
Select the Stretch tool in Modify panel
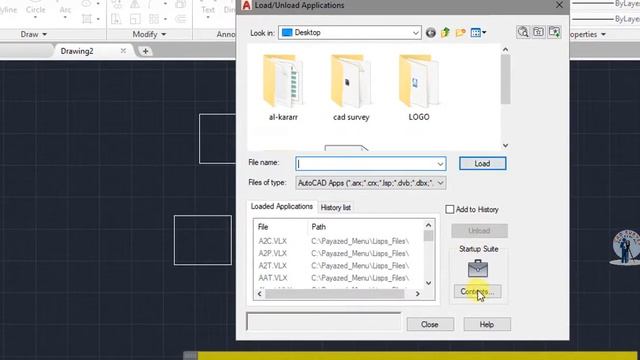[x=116, y=19]
